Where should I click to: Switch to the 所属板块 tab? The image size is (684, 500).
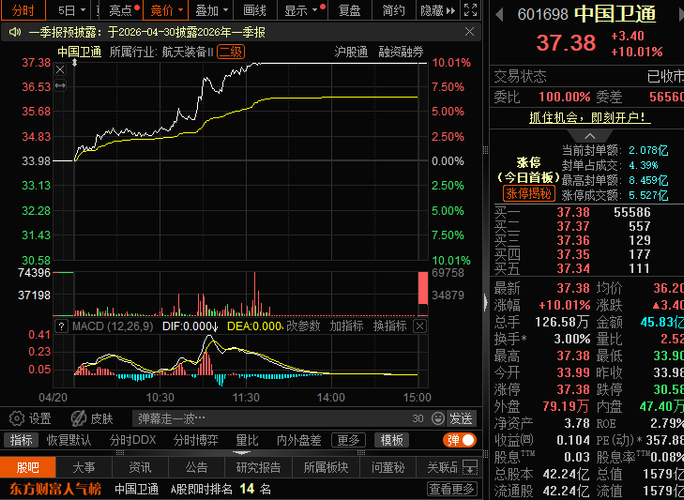[326, 468]
